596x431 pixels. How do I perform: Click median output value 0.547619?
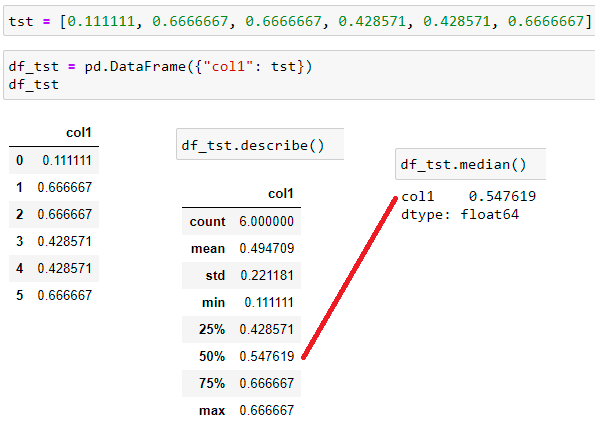pos(502,196)
